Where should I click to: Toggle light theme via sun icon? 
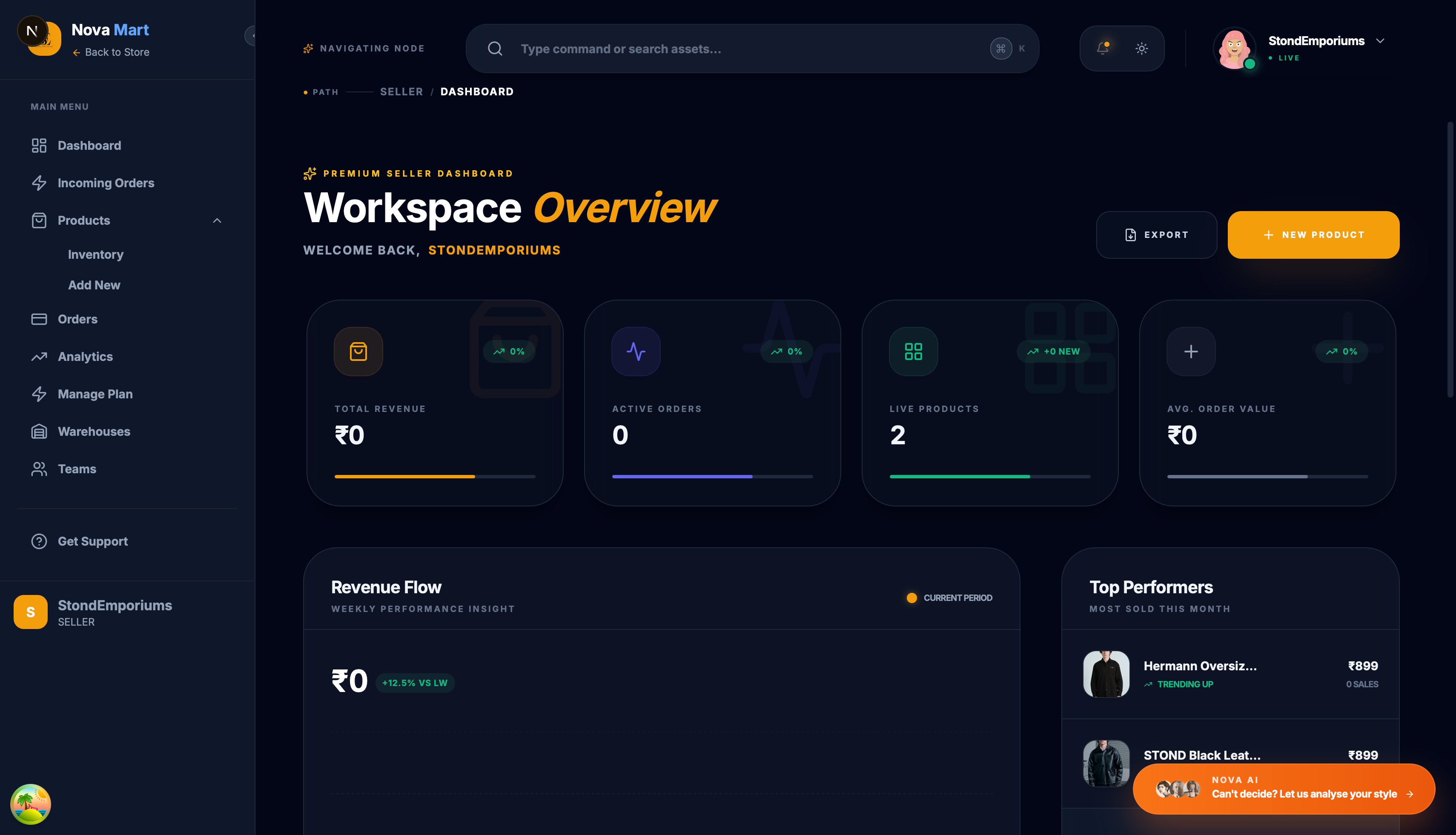[x=1142, y=48]
